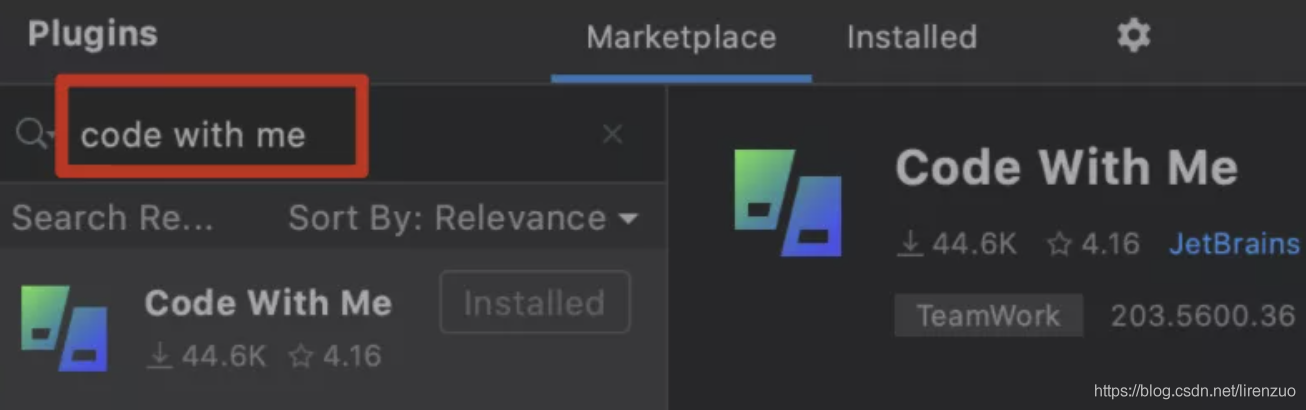Click the Installed button for Code With Me
Screen dimensions: 1306x410
pos(535,302)
